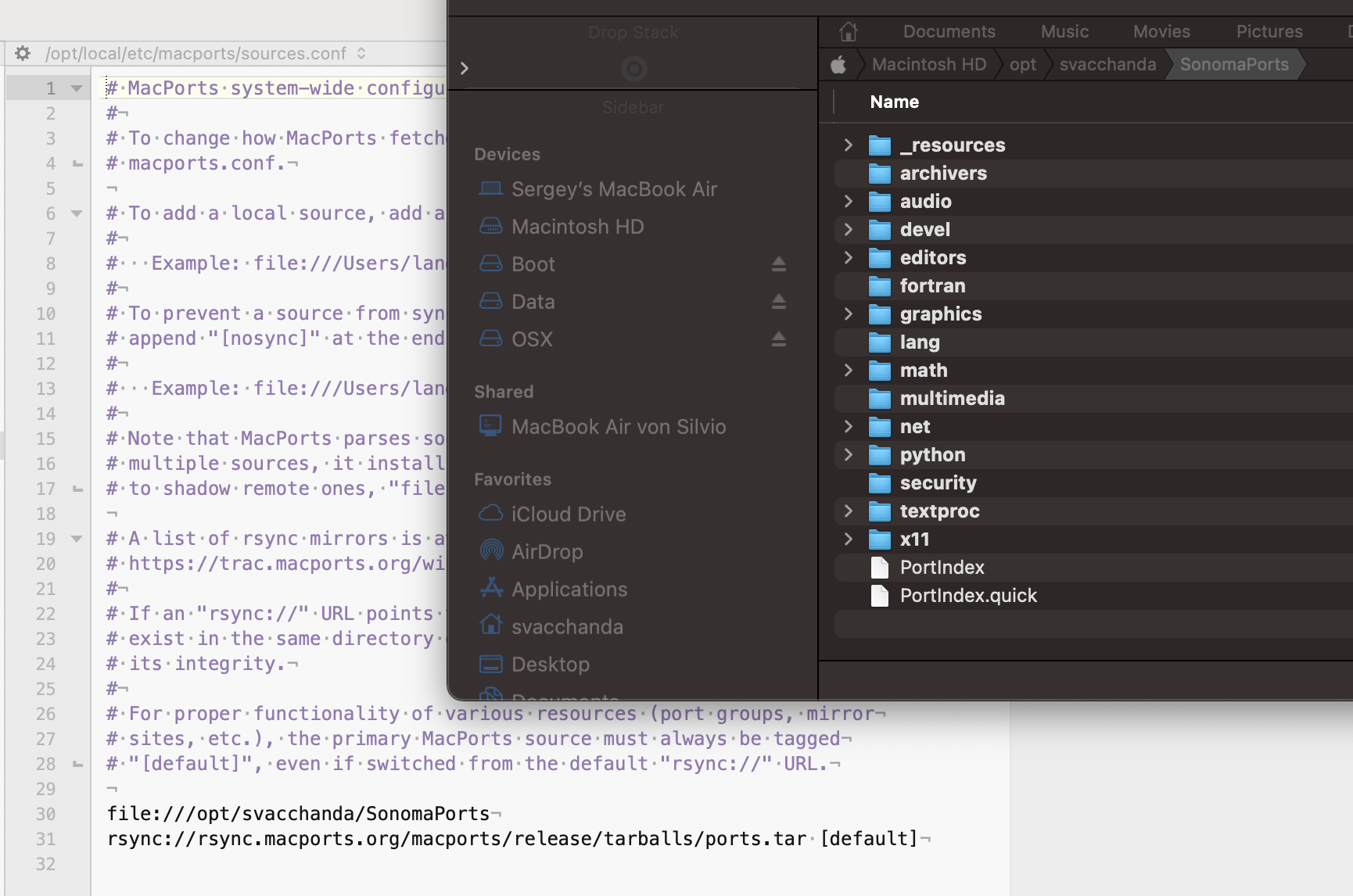Select the graphics folder icon
This screenshot has width=1353, height=896.
click(x=880, y=314)
